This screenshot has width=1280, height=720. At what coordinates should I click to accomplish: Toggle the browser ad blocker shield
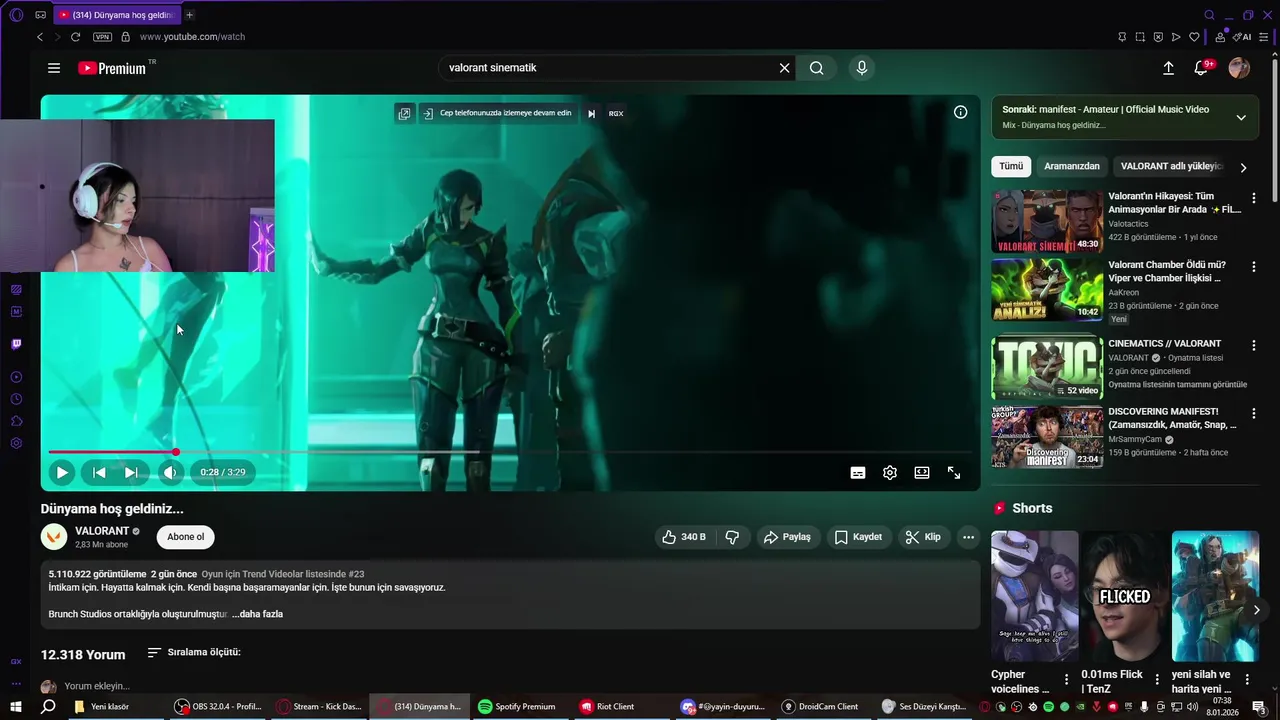pyautogui.click(x=1158, y=37)
